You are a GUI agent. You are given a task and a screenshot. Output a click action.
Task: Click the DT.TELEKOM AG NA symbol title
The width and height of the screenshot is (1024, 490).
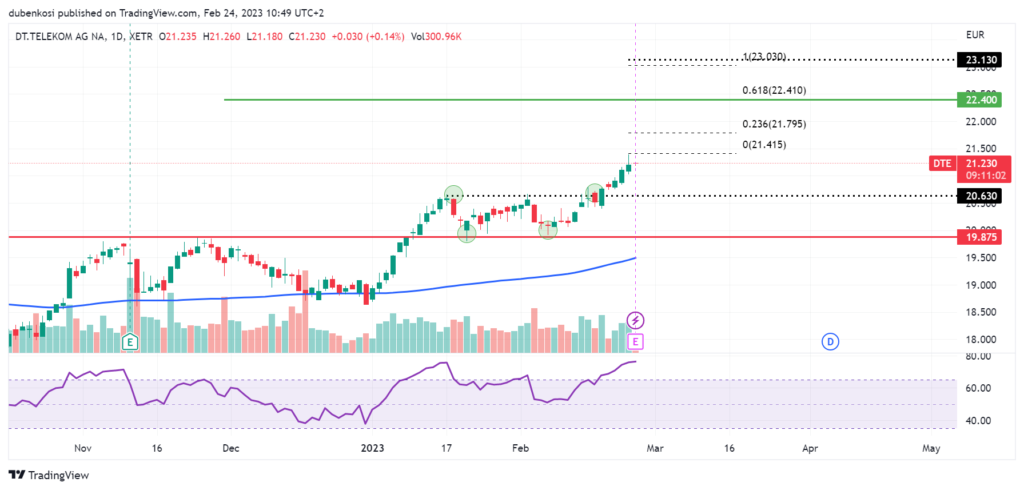60,37
